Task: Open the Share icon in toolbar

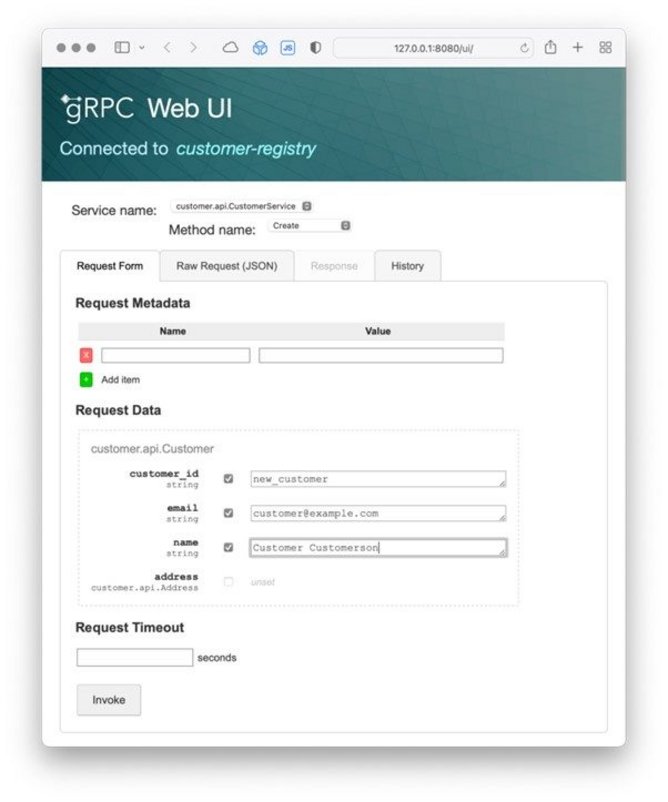Action: click(x=550, y=47)
